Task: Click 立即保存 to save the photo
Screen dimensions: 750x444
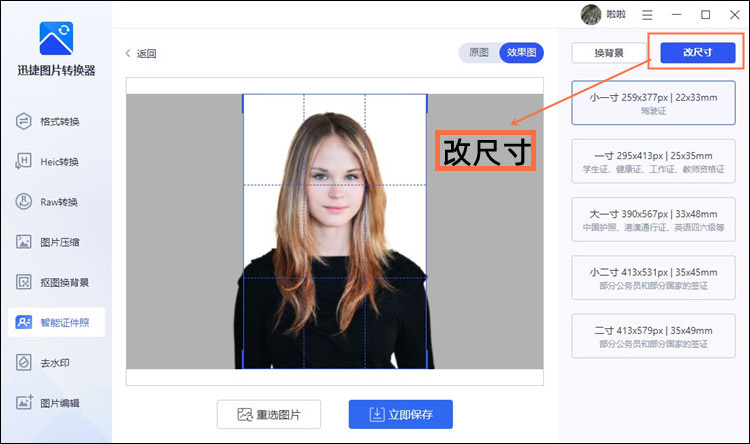Action: [400, 414]
